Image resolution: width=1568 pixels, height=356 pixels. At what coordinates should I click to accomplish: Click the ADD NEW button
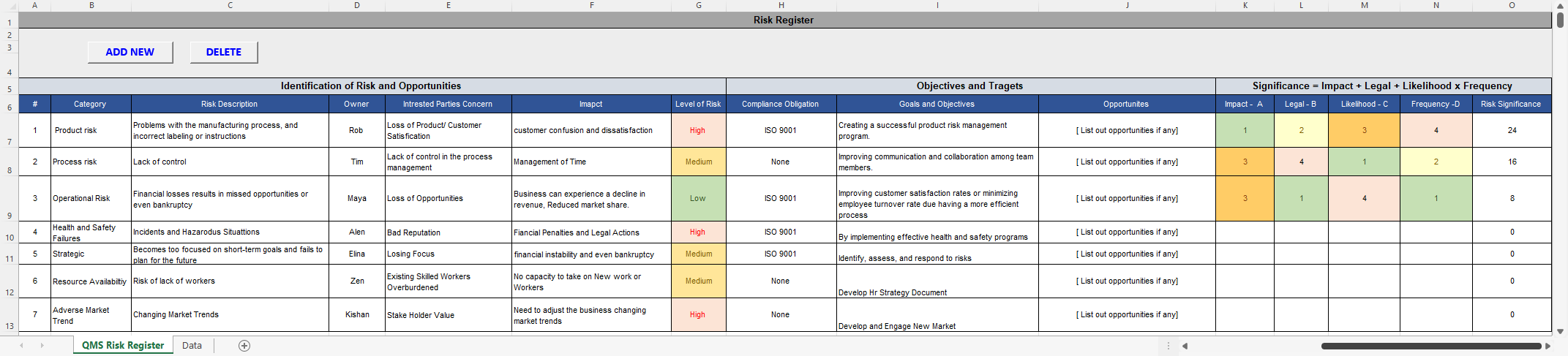130,52
